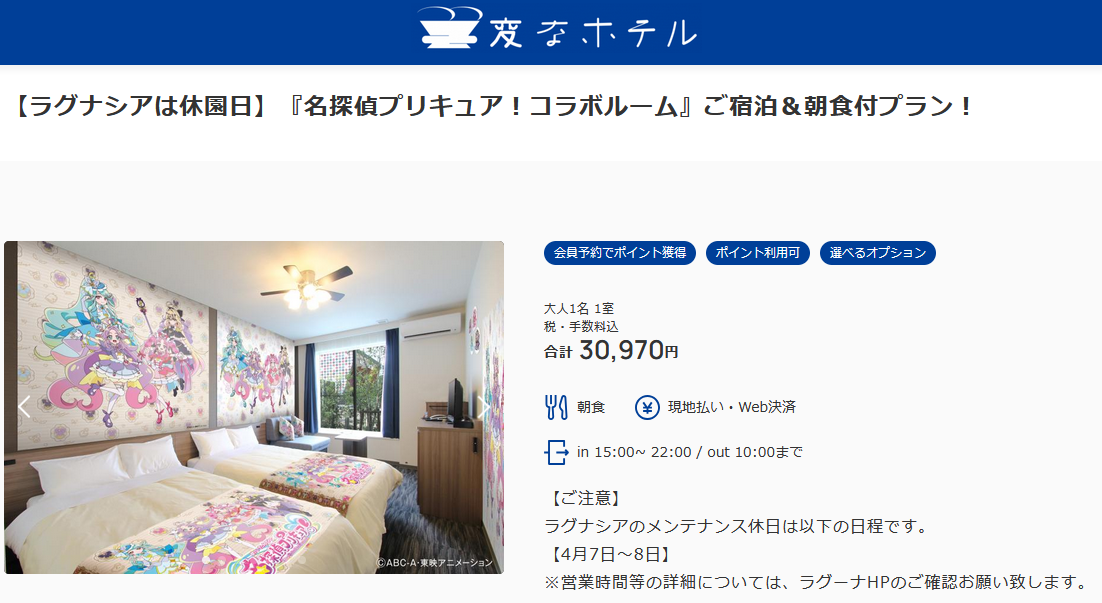Click the plan title heading text

click(493, 106)
